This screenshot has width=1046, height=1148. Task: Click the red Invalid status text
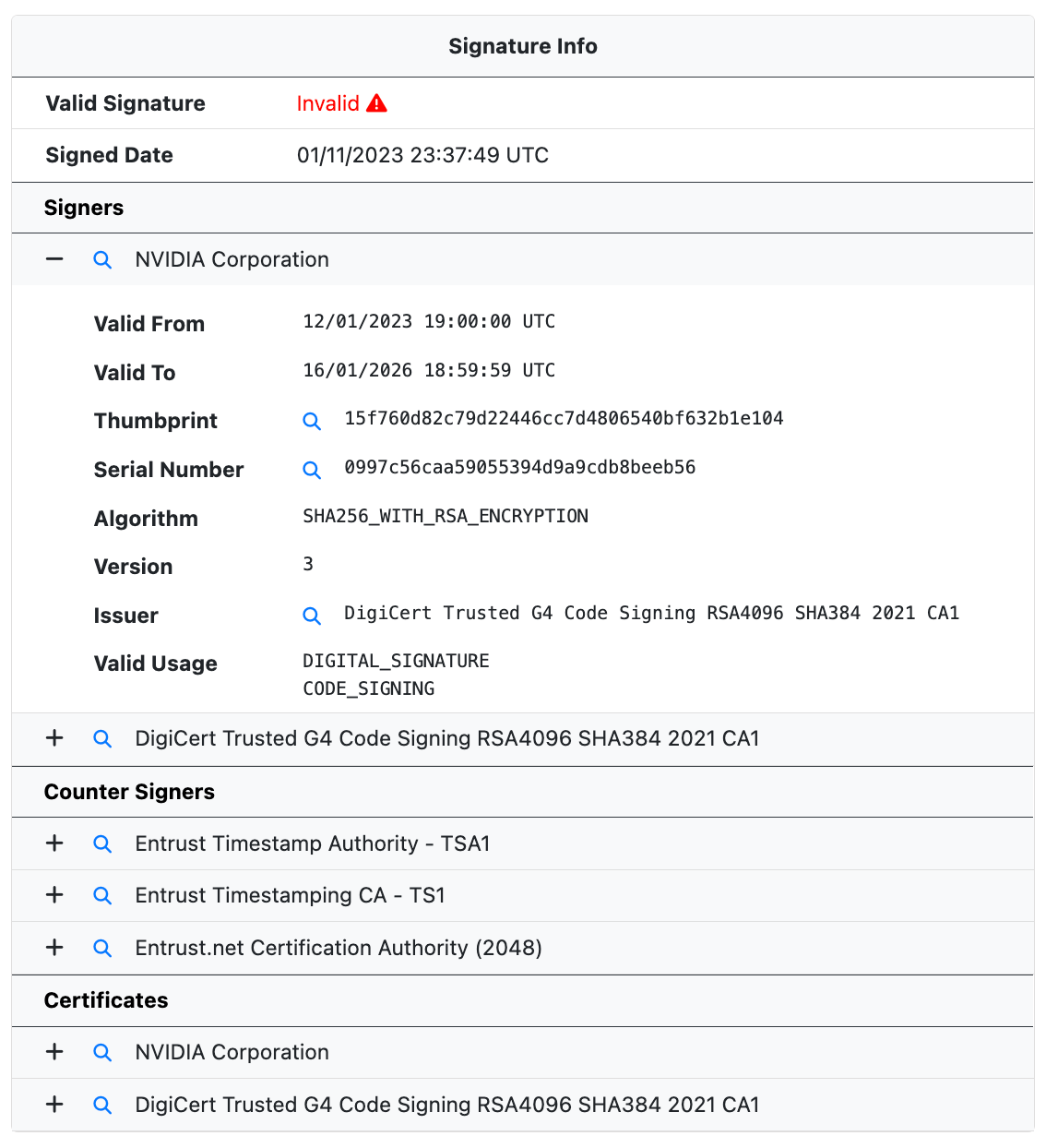tap(327, 103)
